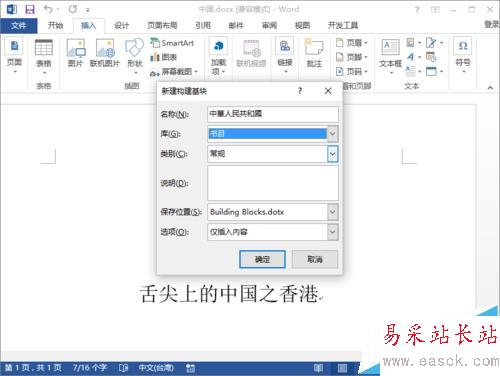
Task: Collapse the ribbon with the caret
Action: tap(490, 88)
